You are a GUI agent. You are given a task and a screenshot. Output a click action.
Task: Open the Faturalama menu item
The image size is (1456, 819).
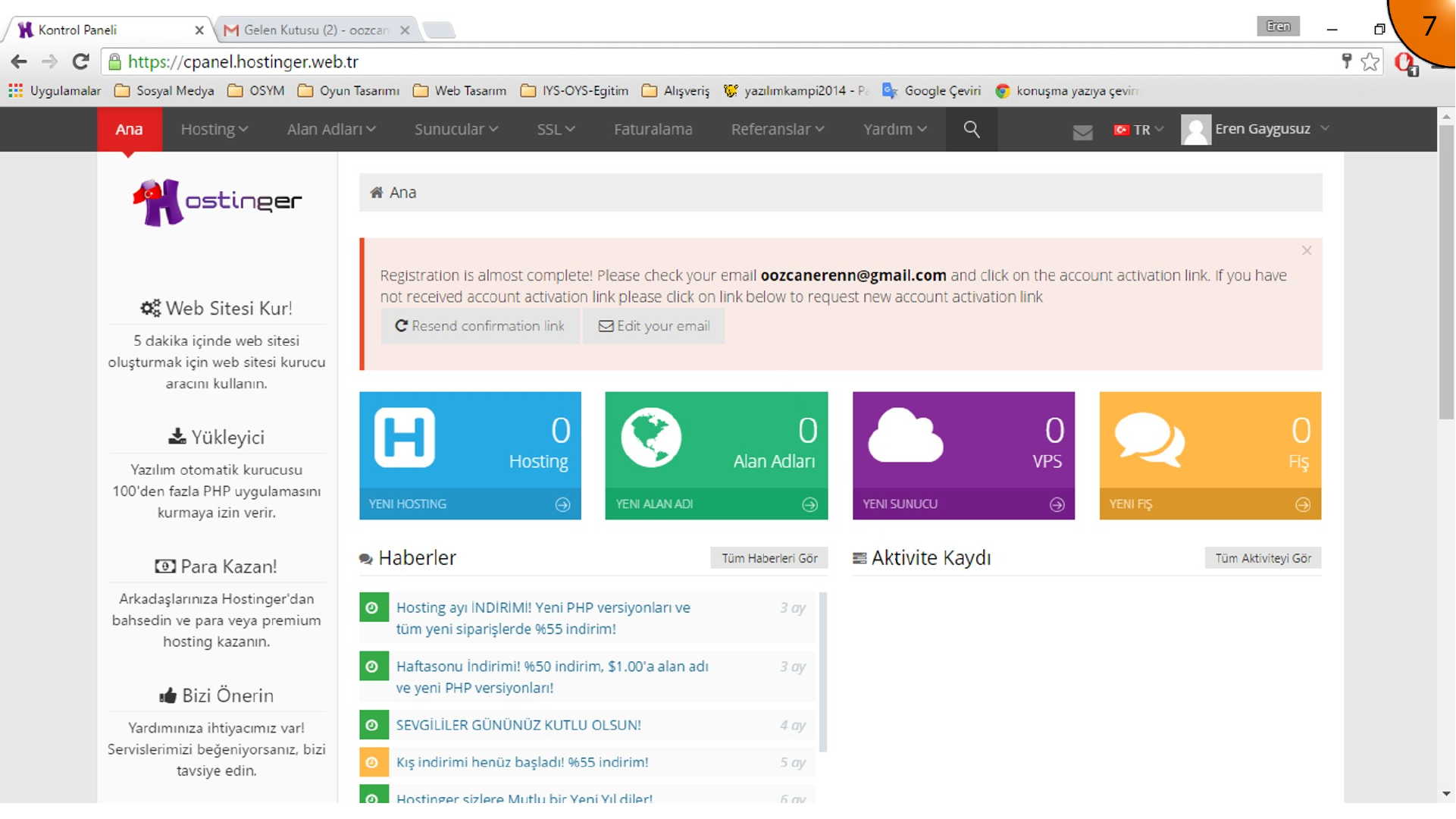pyautogui.click(x=653, y=130)
